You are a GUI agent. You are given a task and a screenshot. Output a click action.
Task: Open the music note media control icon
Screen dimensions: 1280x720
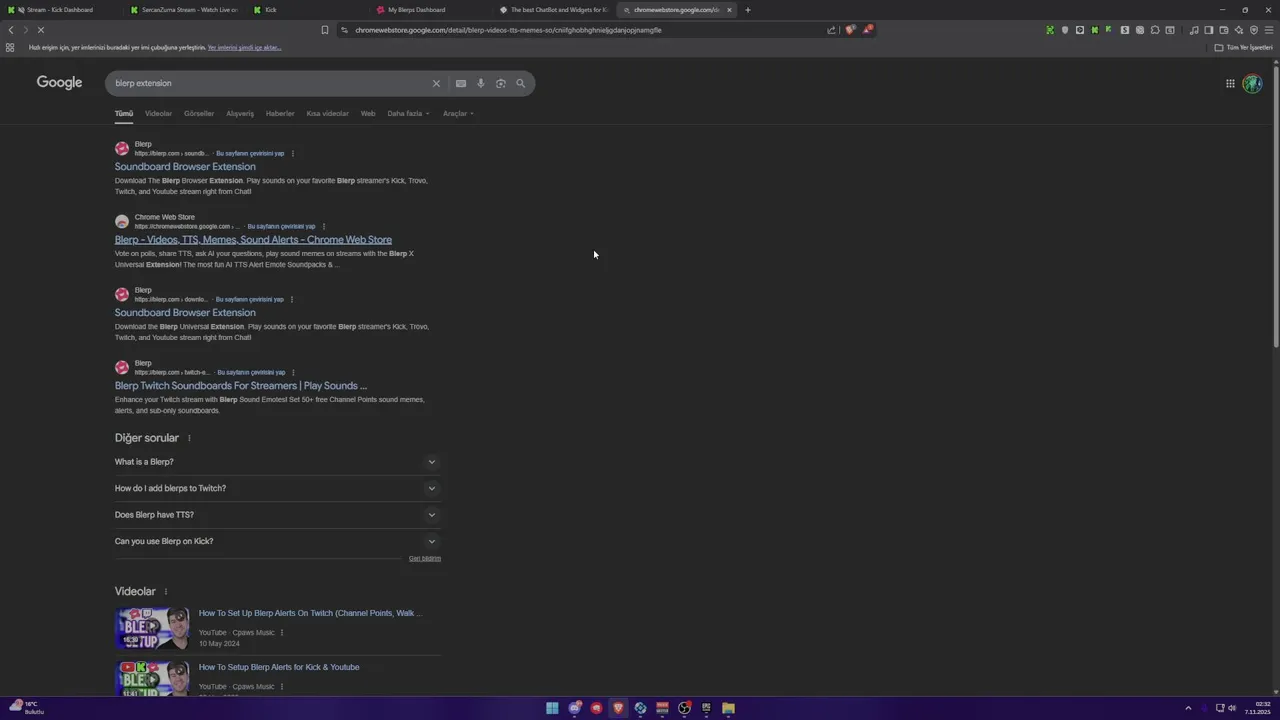coord(1194,30)
